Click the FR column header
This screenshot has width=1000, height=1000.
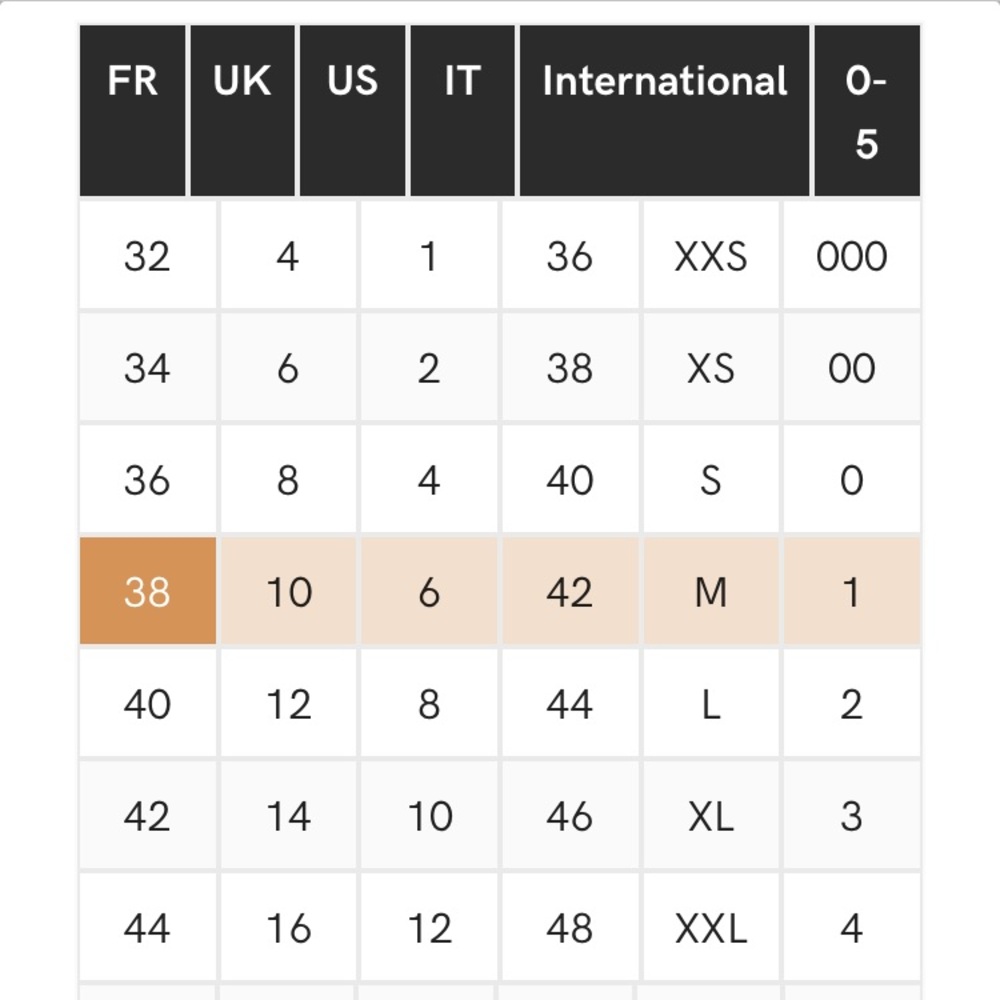point(133,111)
